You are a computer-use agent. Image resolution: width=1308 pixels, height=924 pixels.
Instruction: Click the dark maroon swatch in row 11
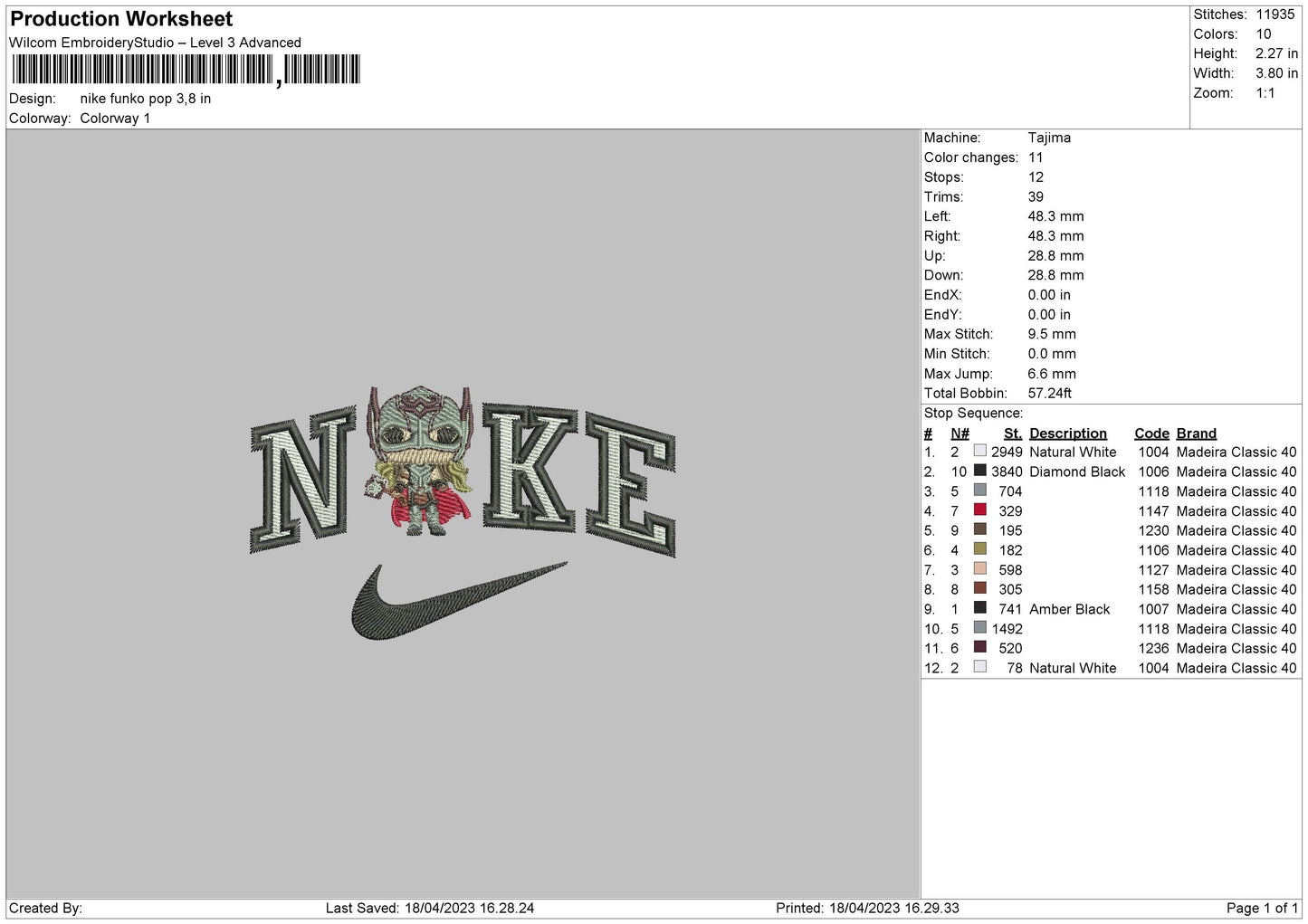pyautogui.click(x=979, y=647)
